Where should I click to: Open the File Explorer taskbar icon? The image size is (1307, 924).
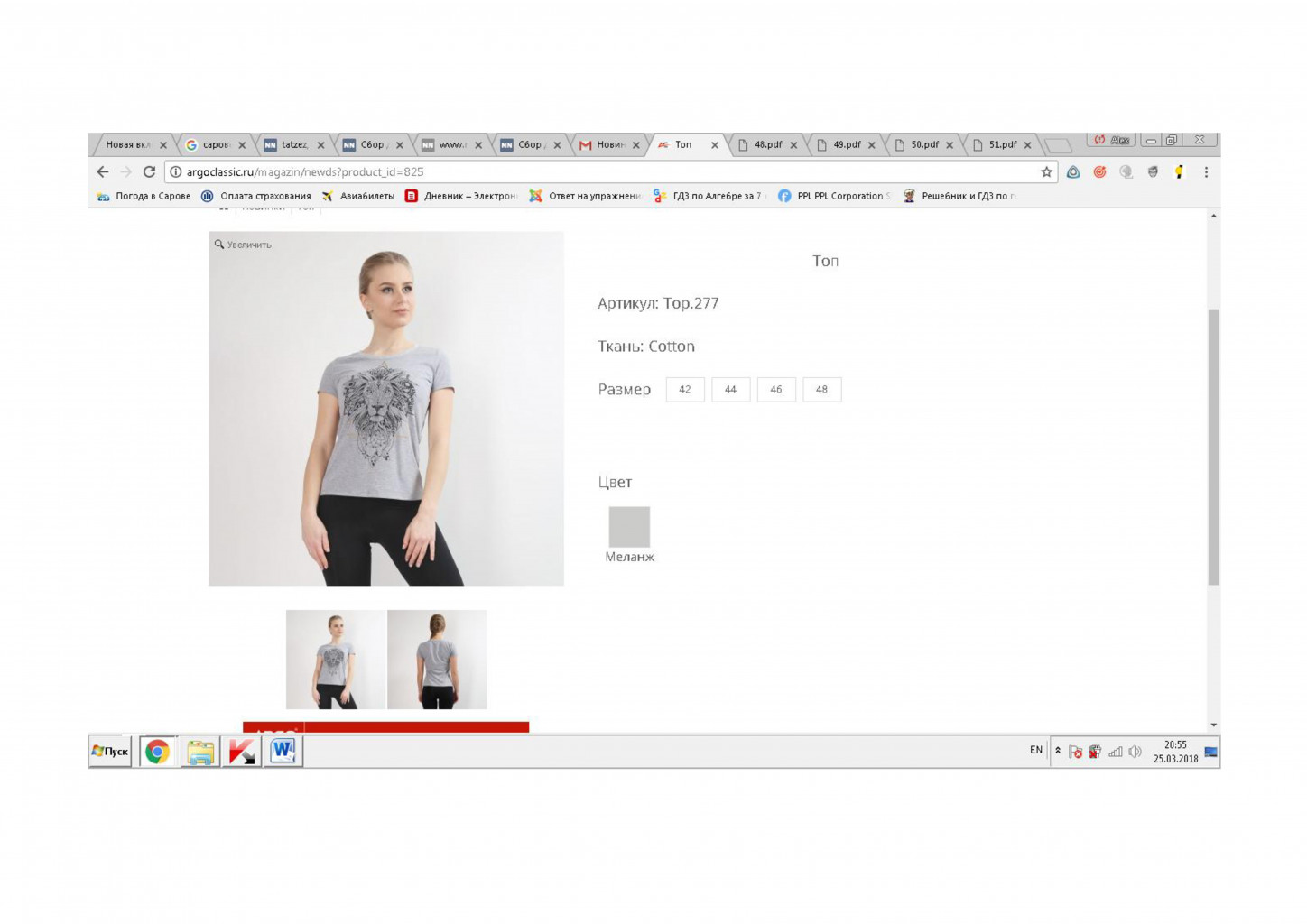[x=200, y=752]
